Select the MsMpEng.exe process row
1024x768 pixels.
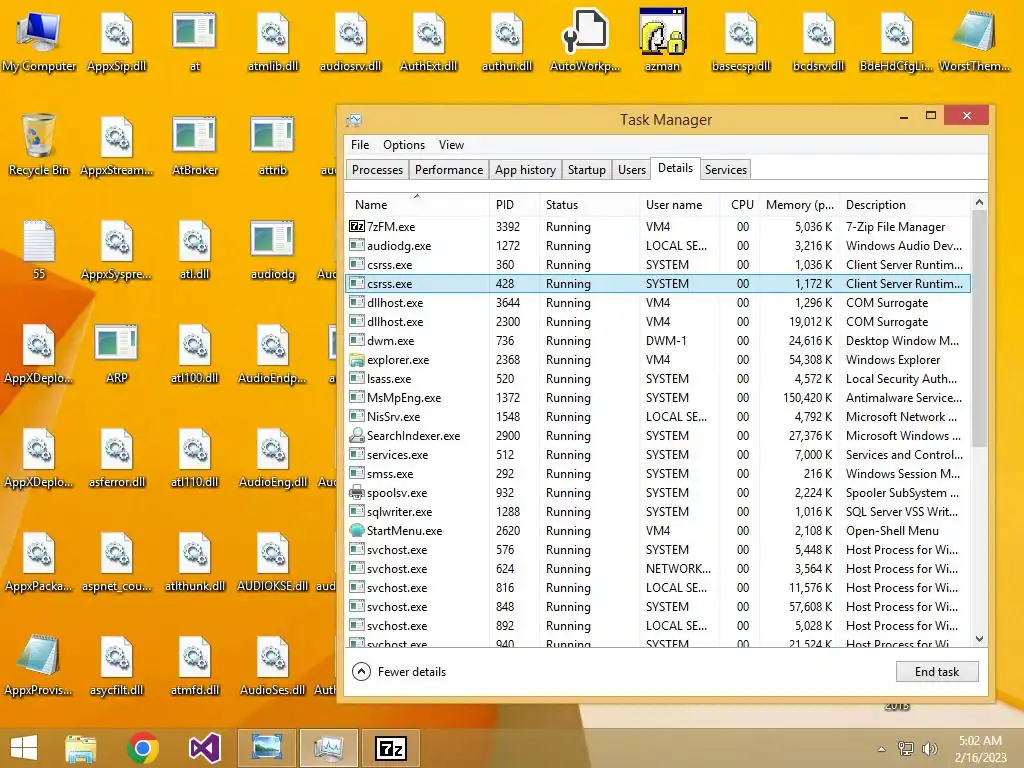tap(658, 398)
